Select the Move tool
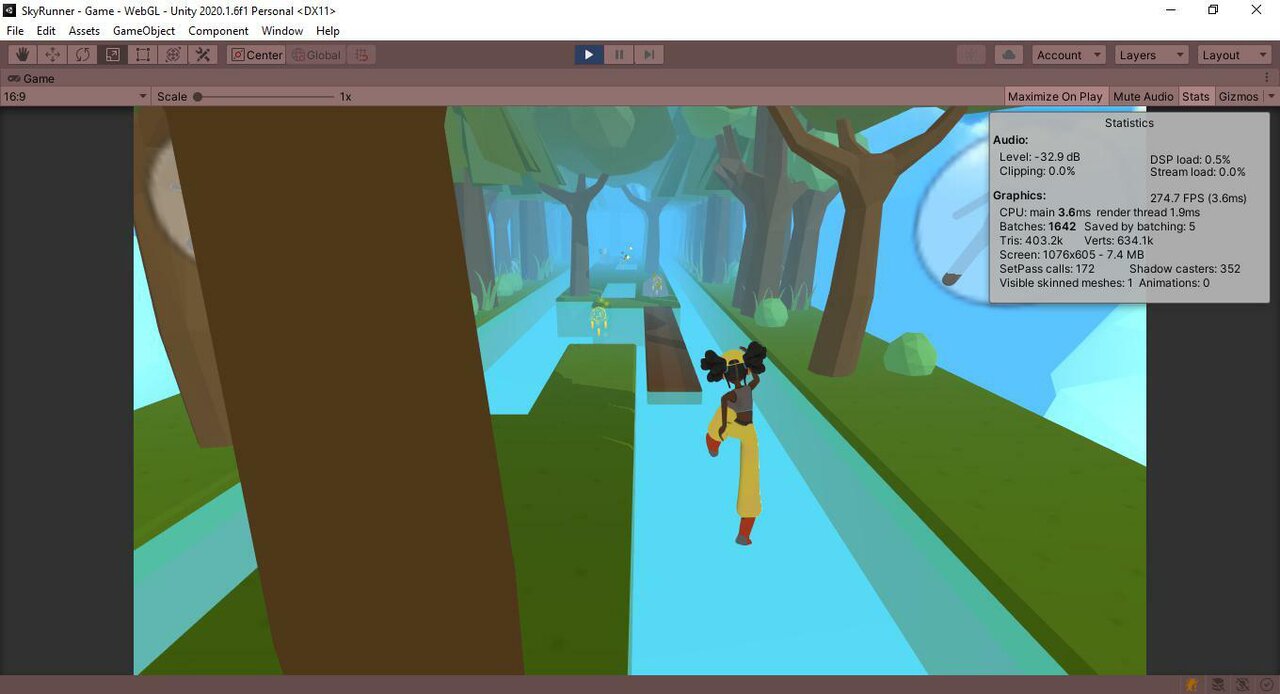This screenshot has width=1280, height=694. click(x=53, y=55)
